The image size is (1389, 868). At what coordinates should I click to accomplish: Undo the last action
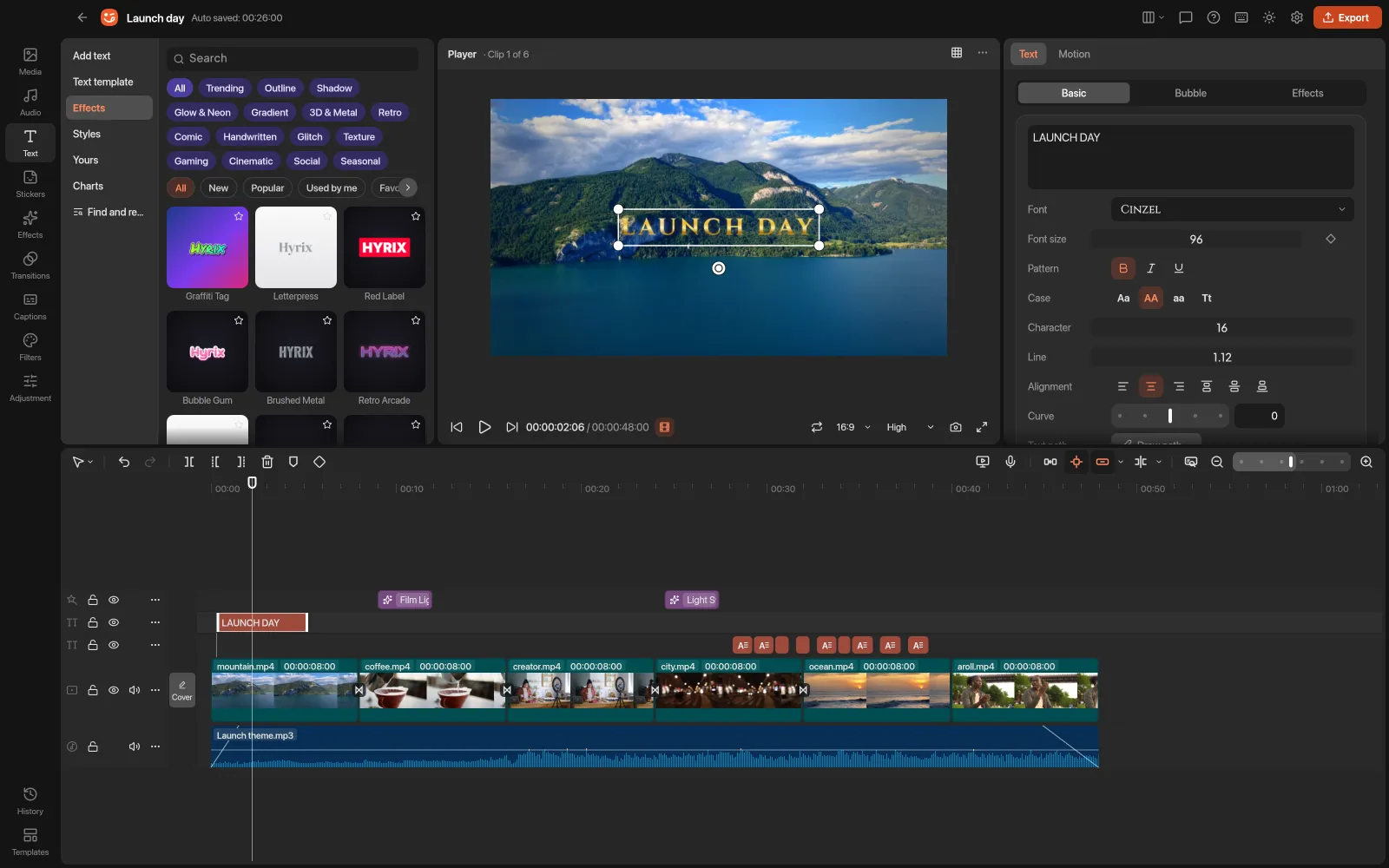click(x=124, y=462)
